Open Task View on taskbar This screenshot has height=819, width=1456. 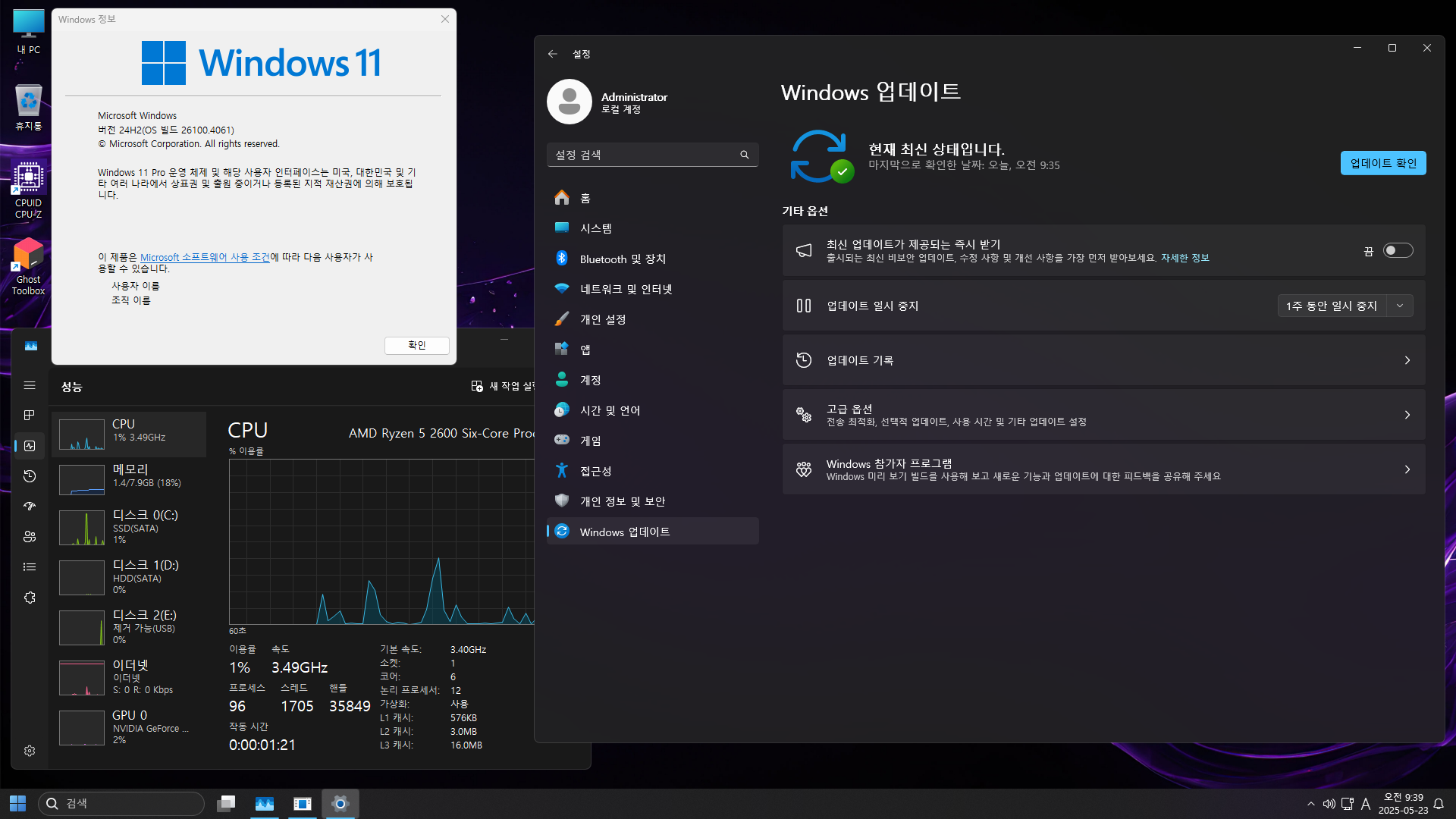pos(226,804)
